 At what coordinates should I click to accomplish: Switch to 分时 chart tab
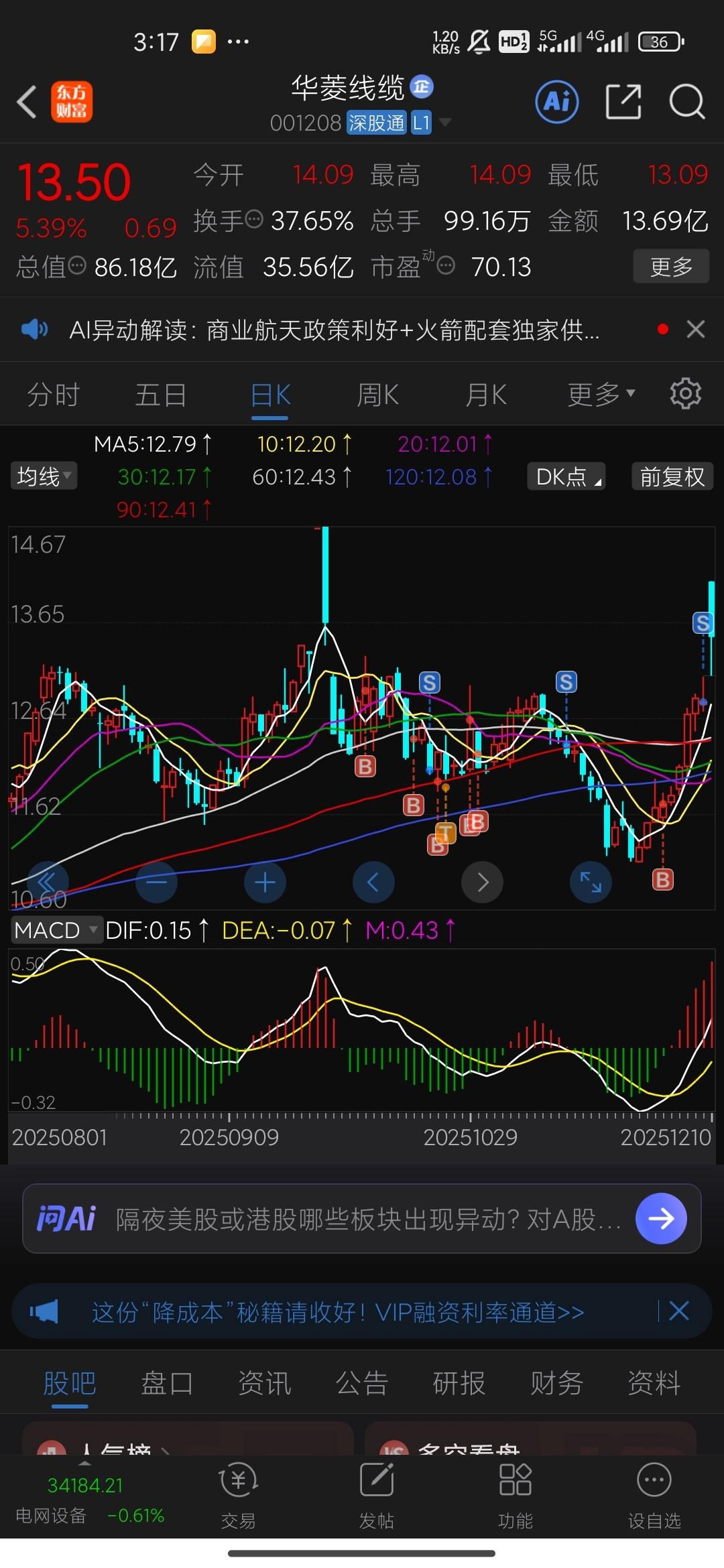54,395
